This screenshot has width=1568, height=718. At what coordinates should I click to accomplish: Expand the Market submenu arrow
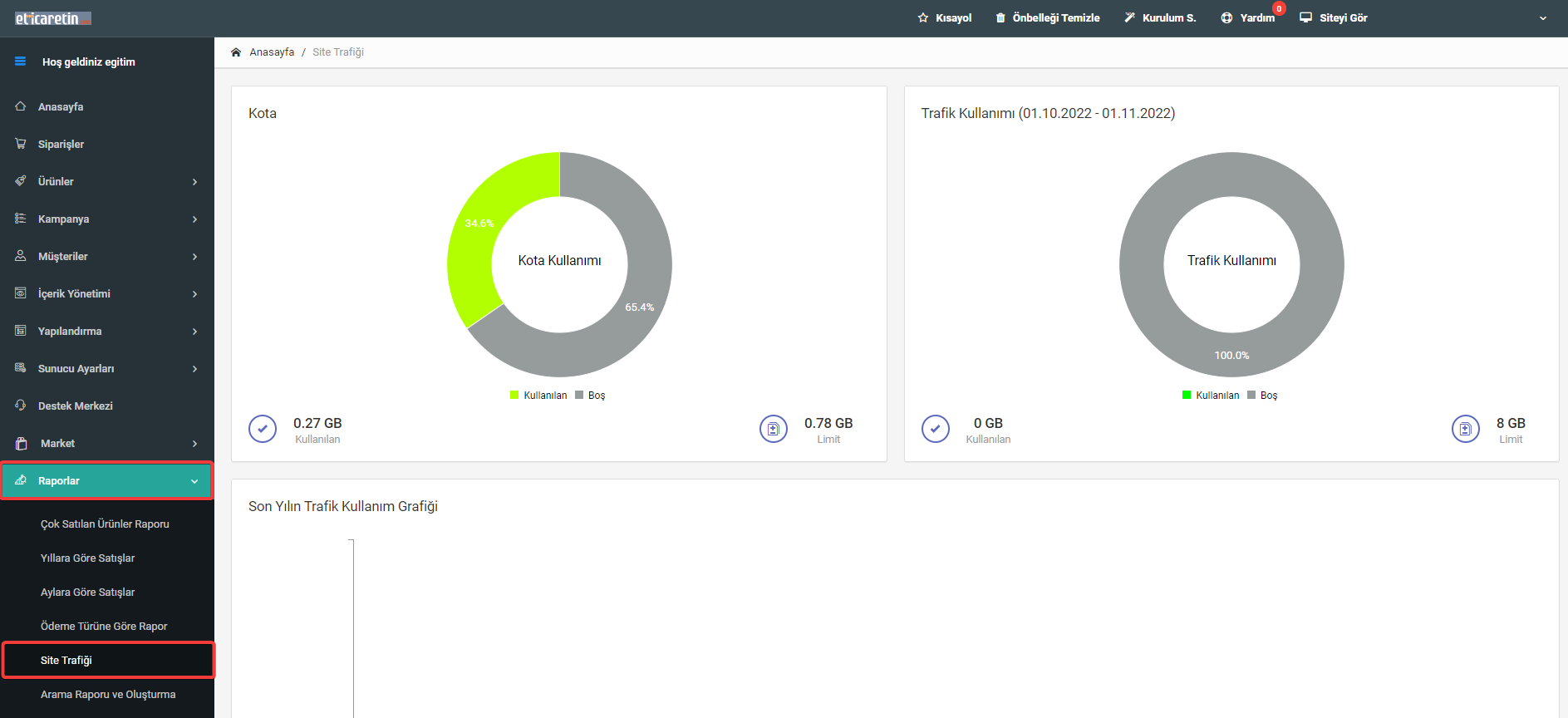click(194, 444)
